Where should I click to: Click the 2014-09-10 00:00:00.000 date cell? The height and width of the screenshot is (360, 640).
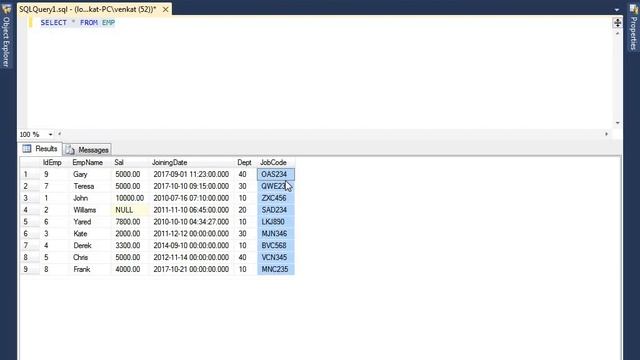tap(192, 245)
